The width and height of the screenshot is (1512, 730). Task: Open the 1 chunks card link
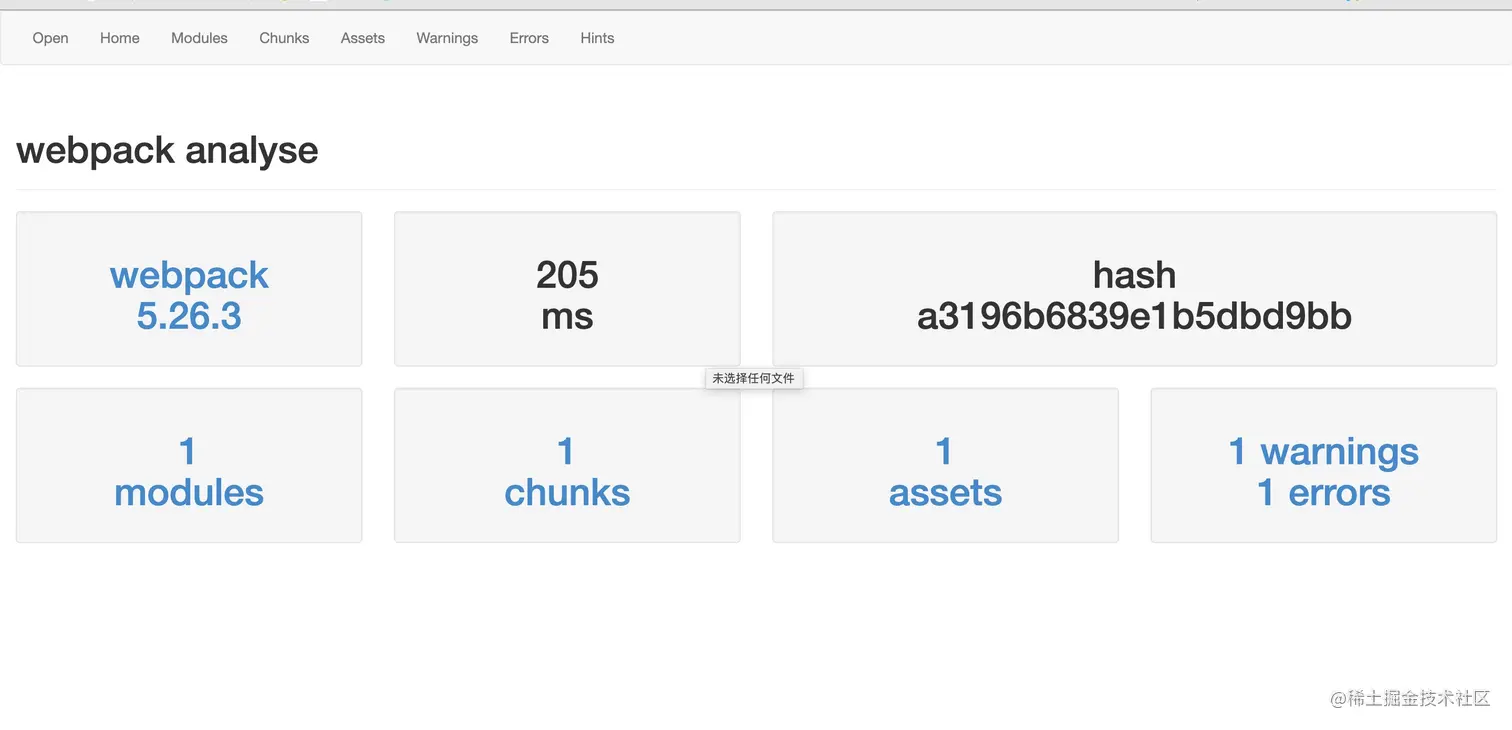tap(567, 472)
